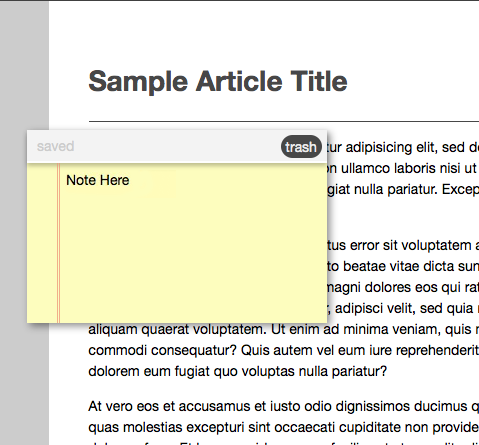Click the text "commodi consequatur?"
This screenshot has height=445, width=479.
(x=163, y=350)
